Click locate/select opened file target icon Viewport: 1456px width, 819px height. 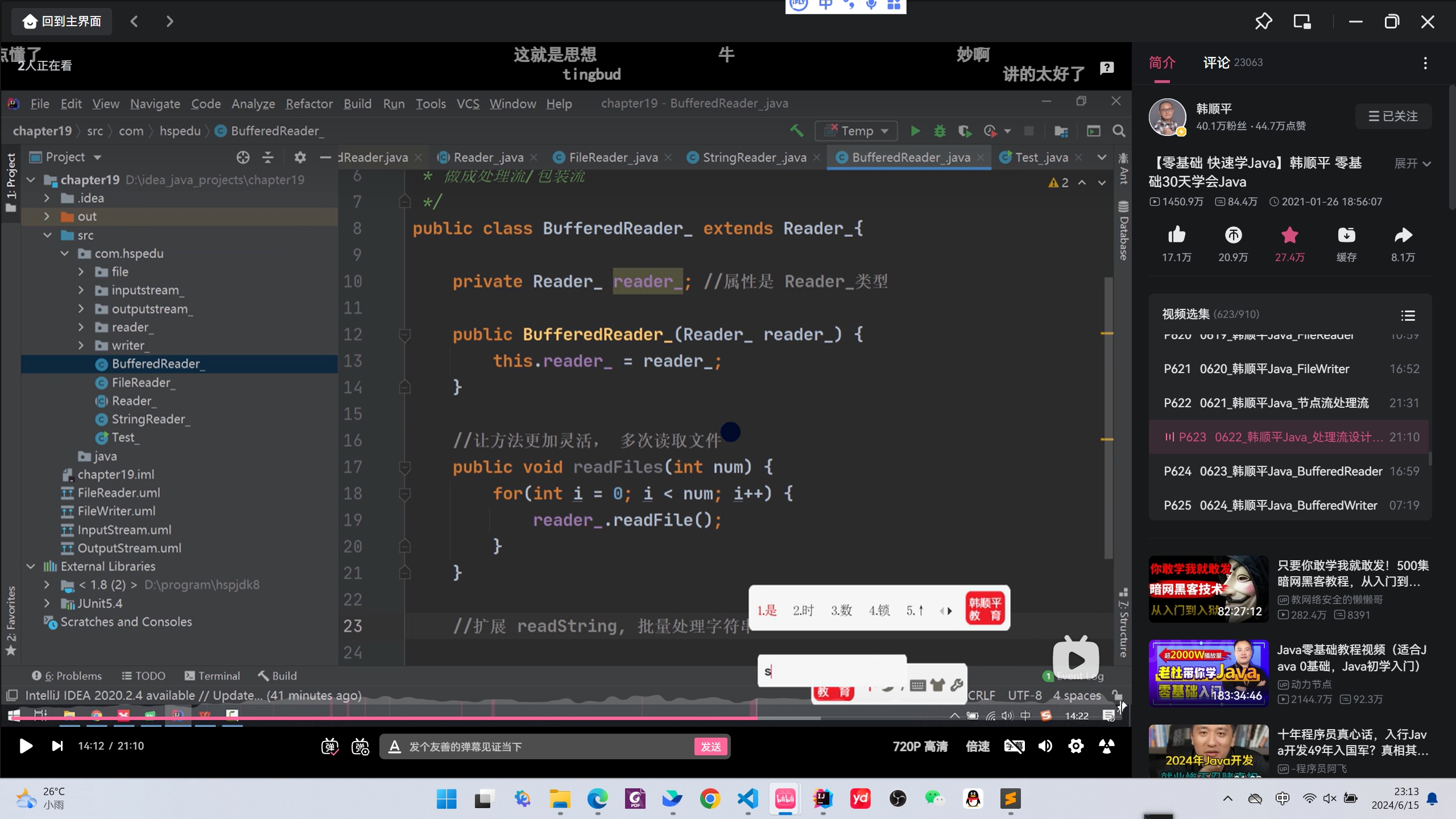pyautogui.click(x=243, y=158)
